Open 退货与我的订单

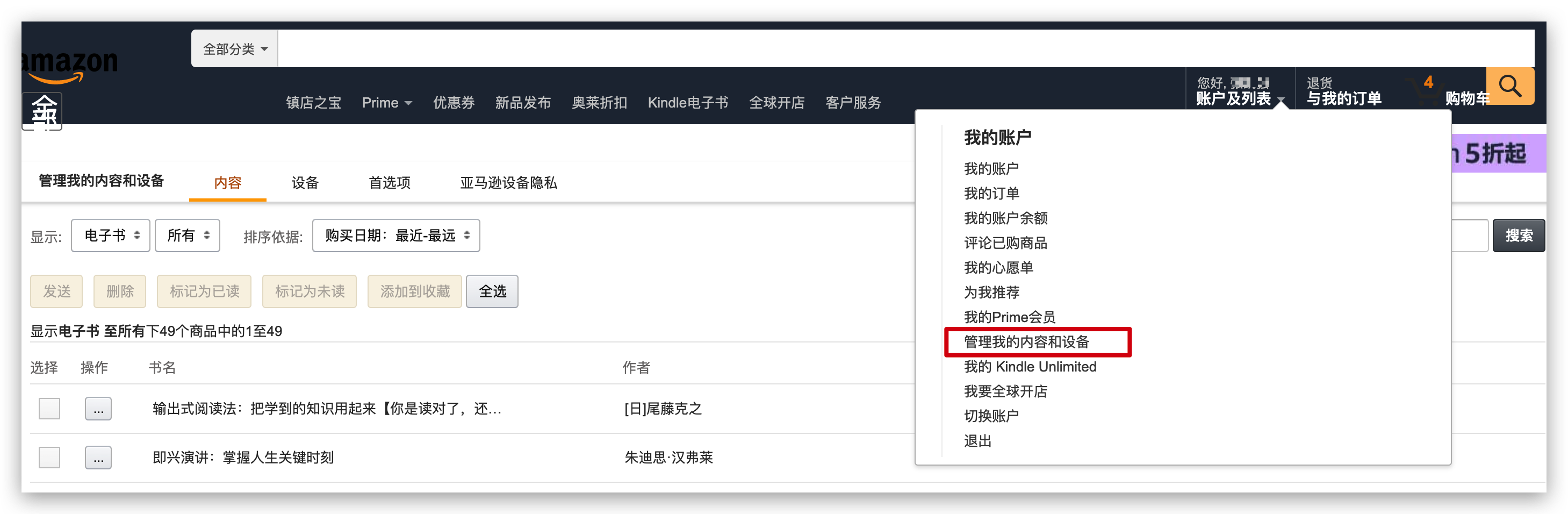pos(1344,91)
